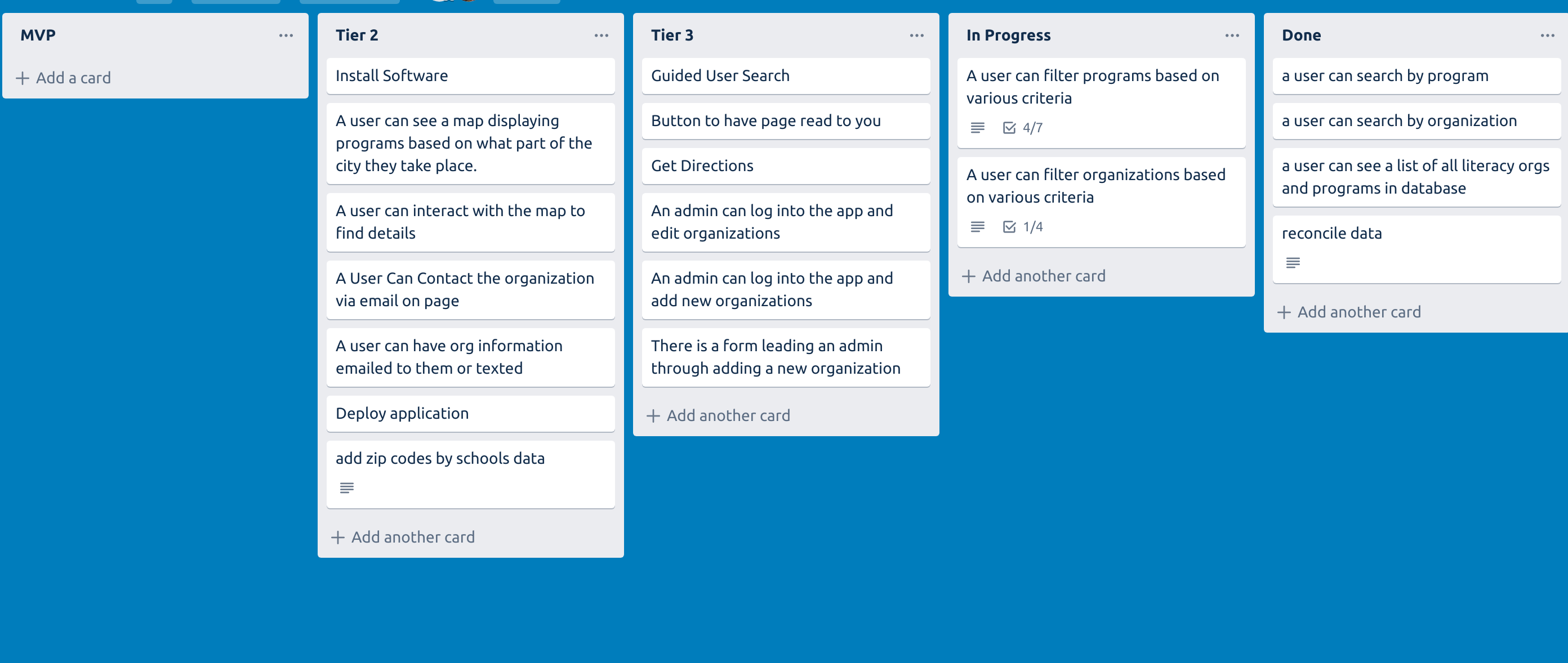Open the Deploy application card
This screenshot has width=1568, height=663.
pyautogui.click(x=470, y=414)
